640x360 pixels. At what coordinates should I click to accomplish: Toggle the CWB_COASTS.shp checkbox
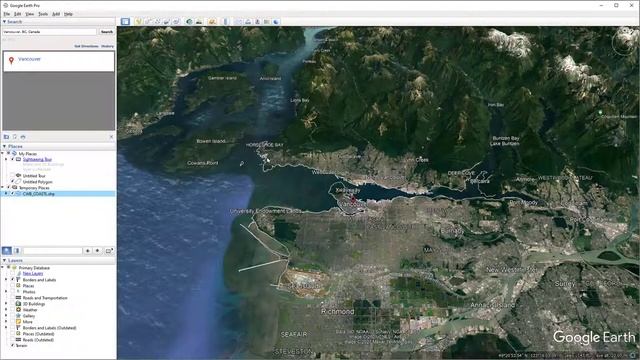pos(13,194)
